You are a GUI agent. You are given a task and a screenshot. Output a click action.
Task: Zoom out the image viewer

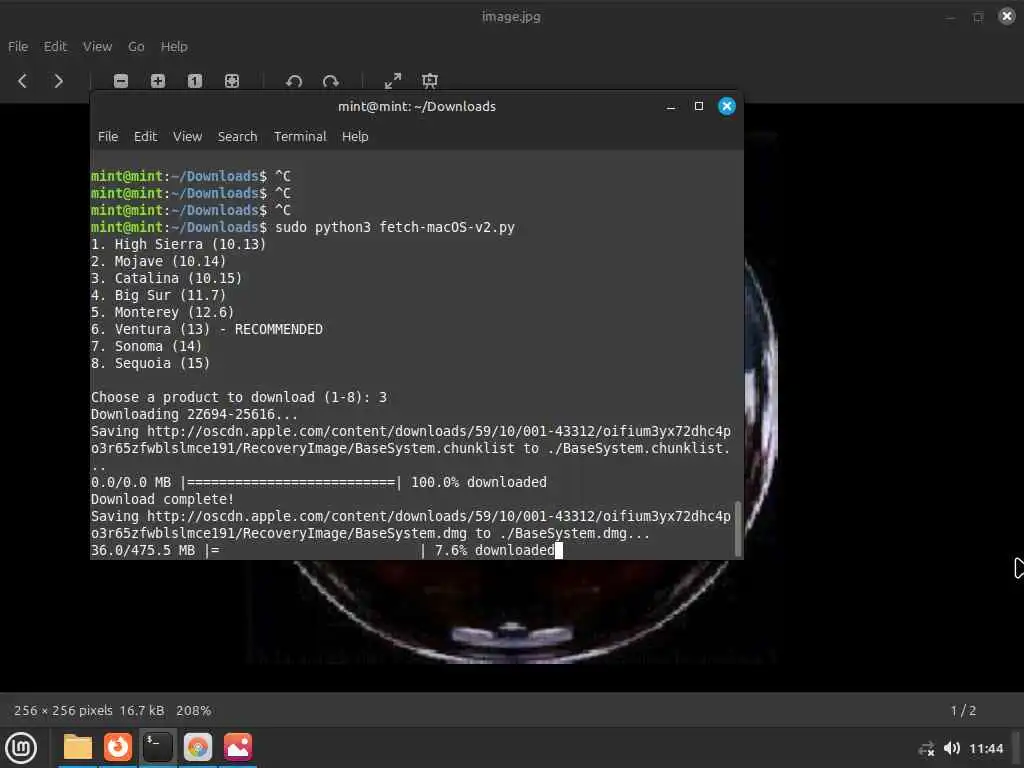121,81
